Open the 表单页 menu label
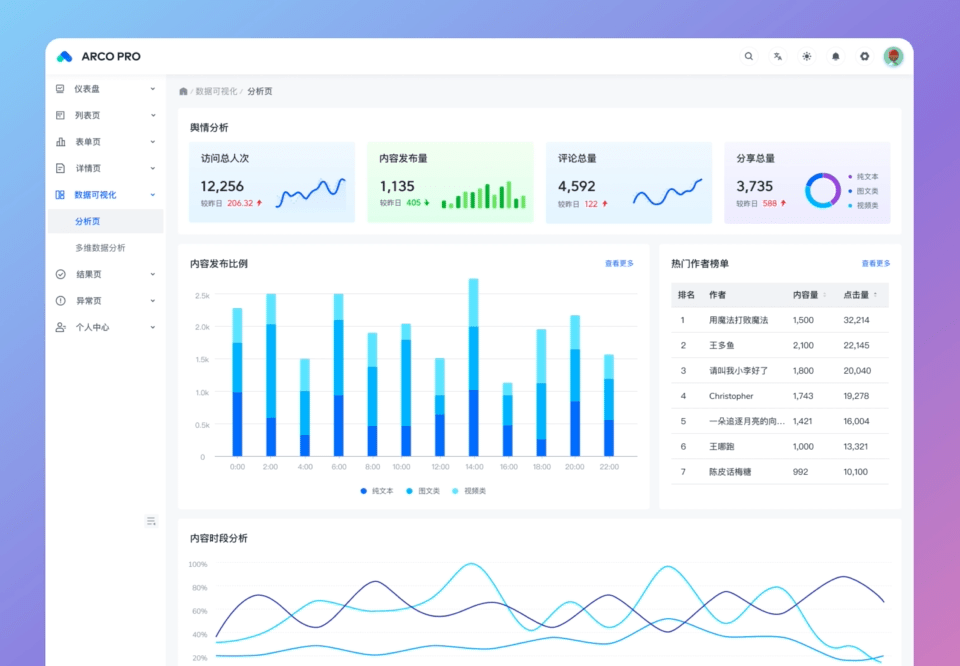Screen dimensions: 960x666 pyautogui.click(x=88, y=141)
